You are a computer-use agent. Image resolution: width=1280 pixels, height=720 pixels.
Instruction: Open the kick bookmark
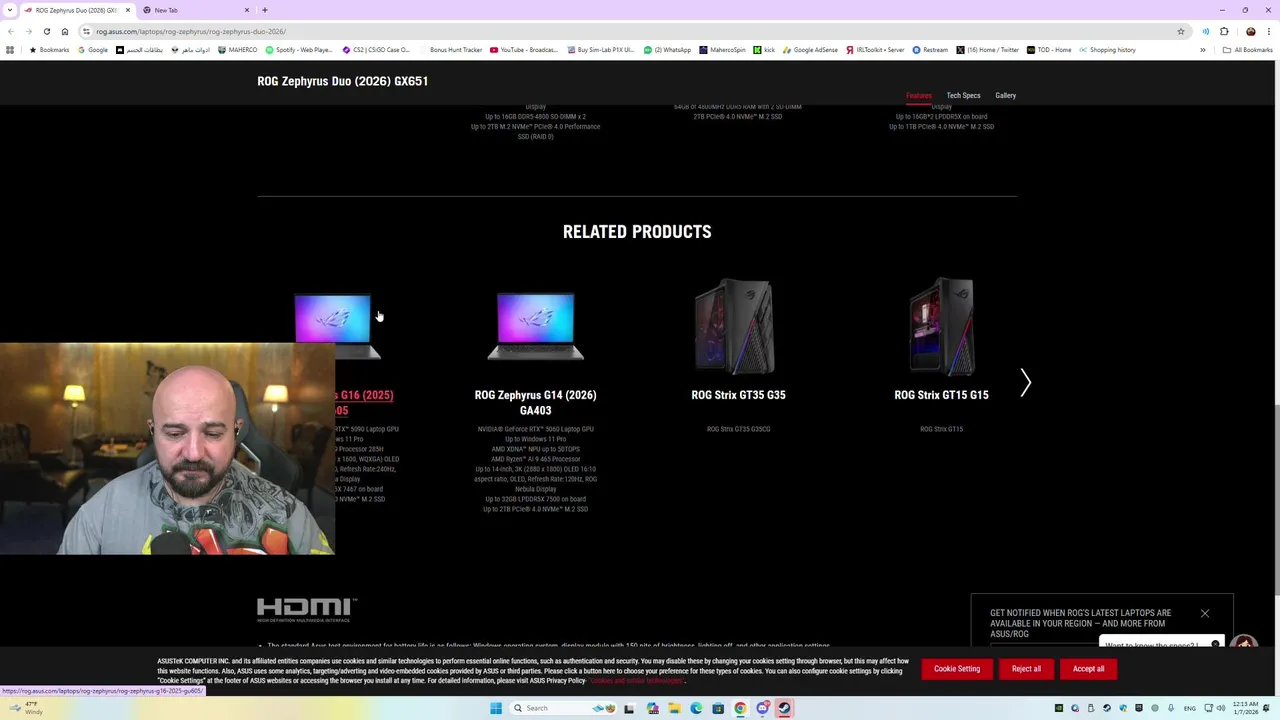coord(764,50)
